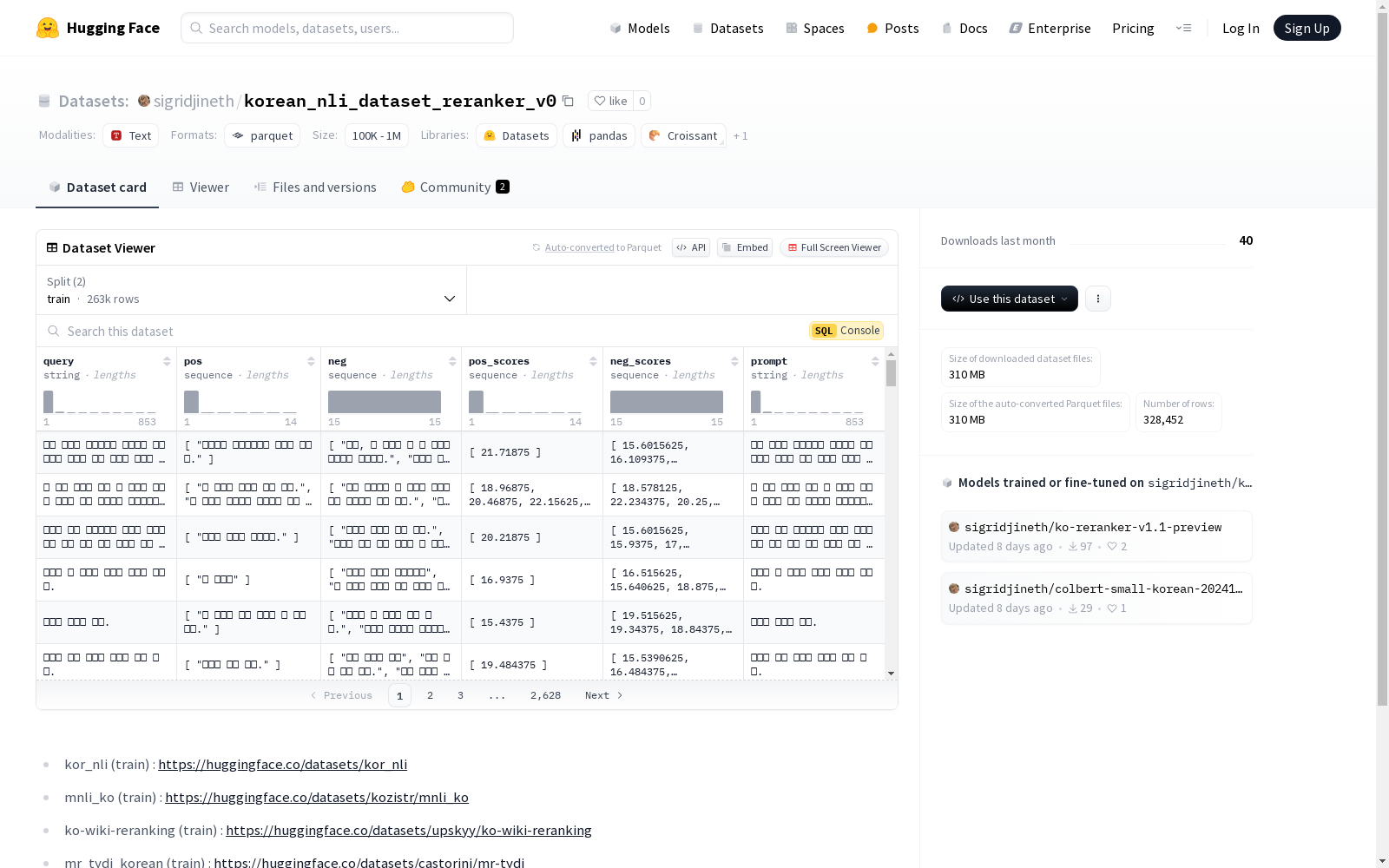Sort the neg_scores column

click(734, 361)
